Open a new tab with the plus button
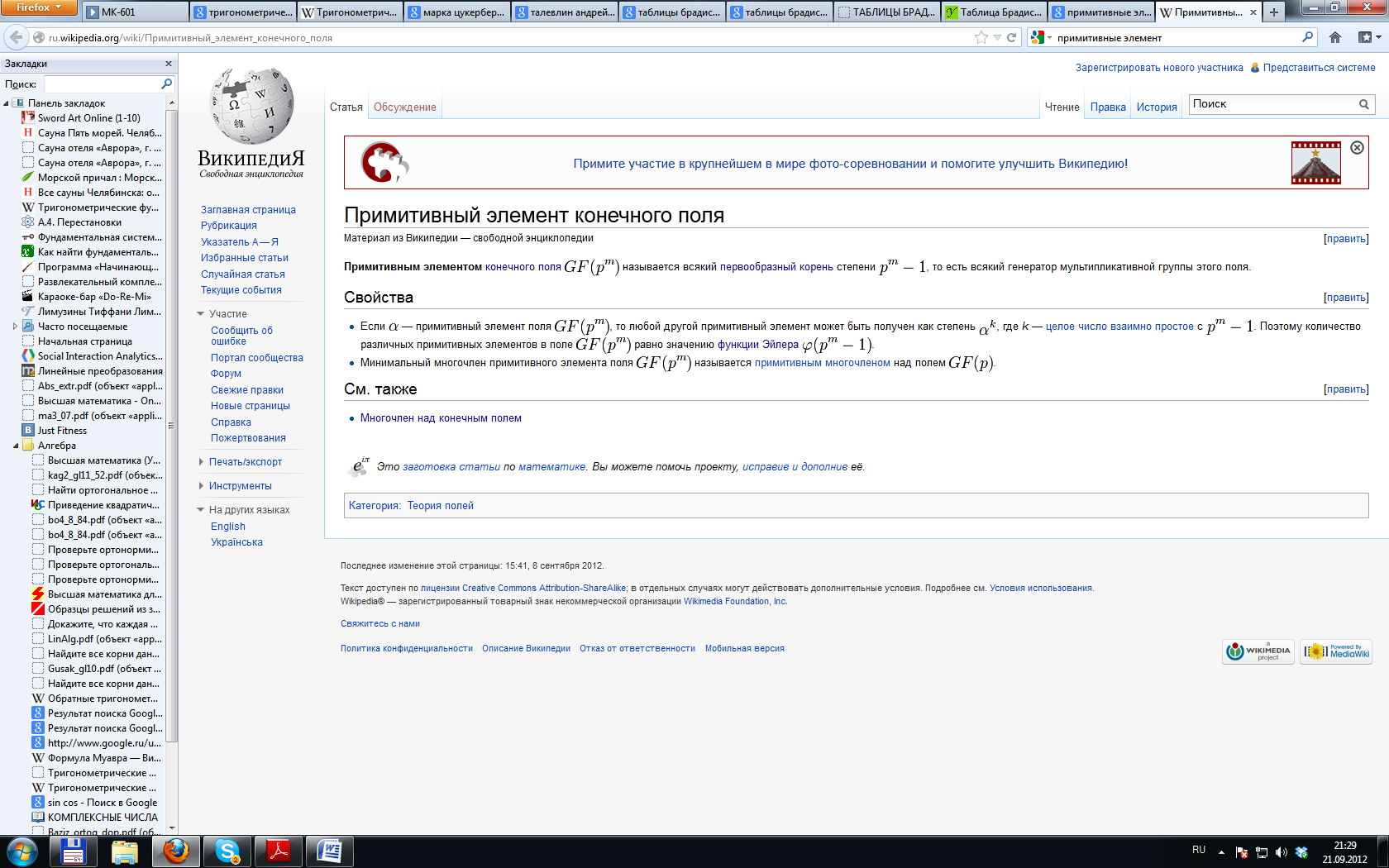The image size is (1389, 868). (1274, 12)
